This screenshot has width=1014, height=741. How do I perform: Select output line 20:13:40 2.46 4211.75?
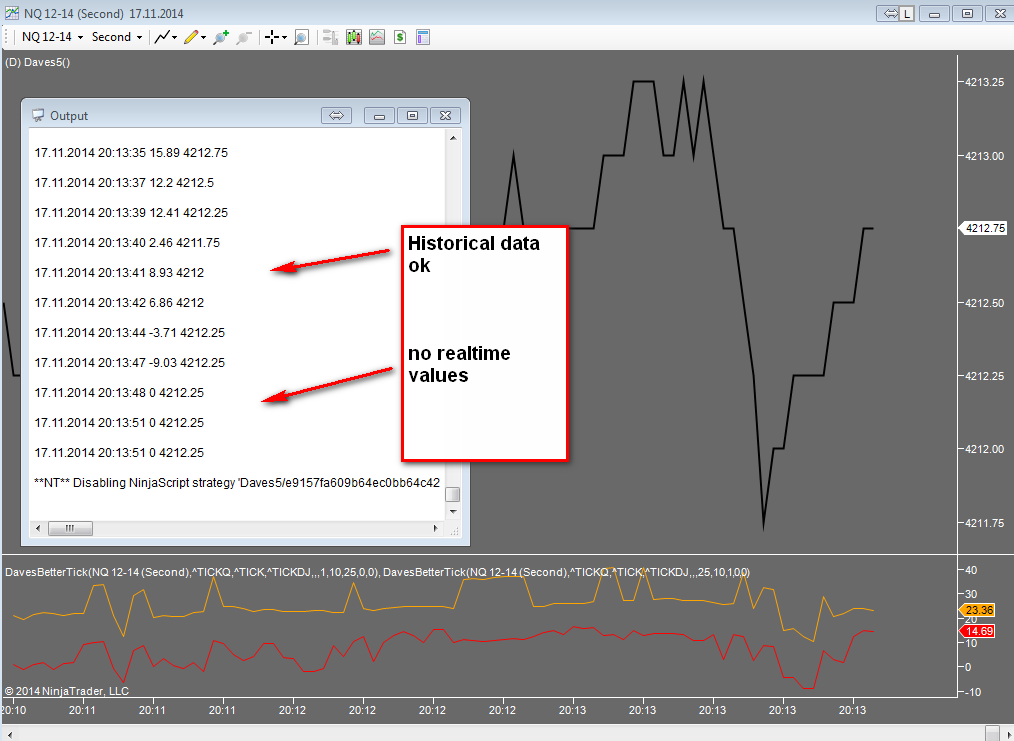[127, 242]
